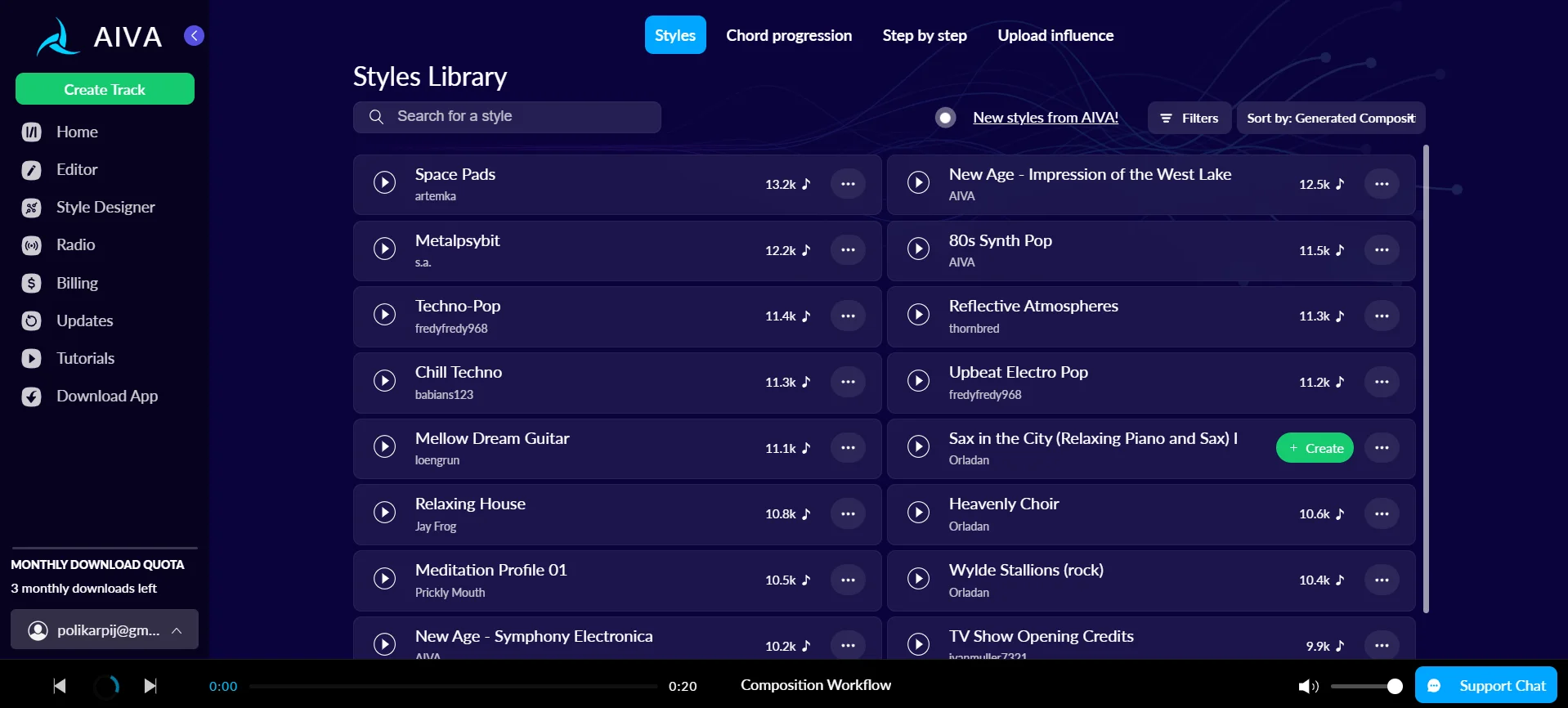Collapse the sidebar with the arrow button
Viewport: 1568px width, 708px height.
pyautogui.click(x=194, y=35)
